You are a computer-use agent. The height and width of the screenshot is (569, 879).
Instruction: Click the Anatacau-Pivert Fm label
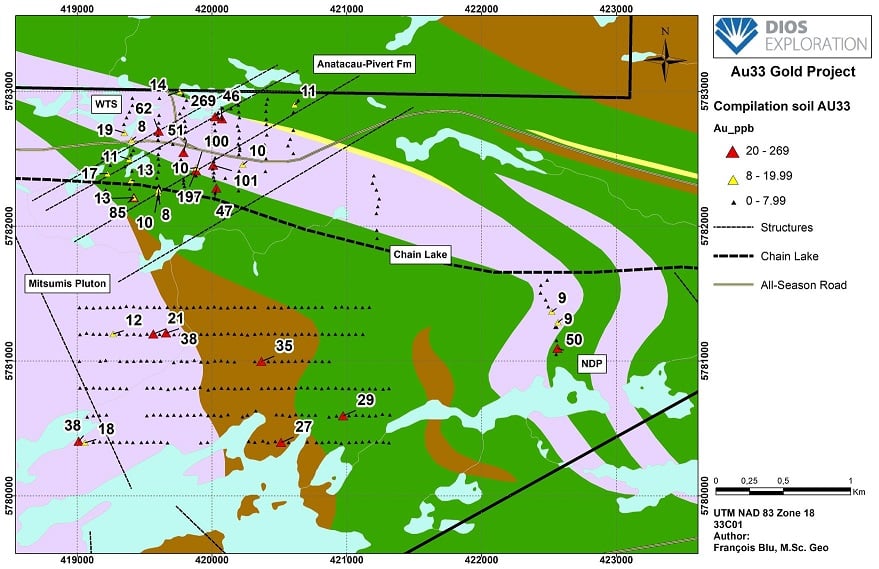364,64
